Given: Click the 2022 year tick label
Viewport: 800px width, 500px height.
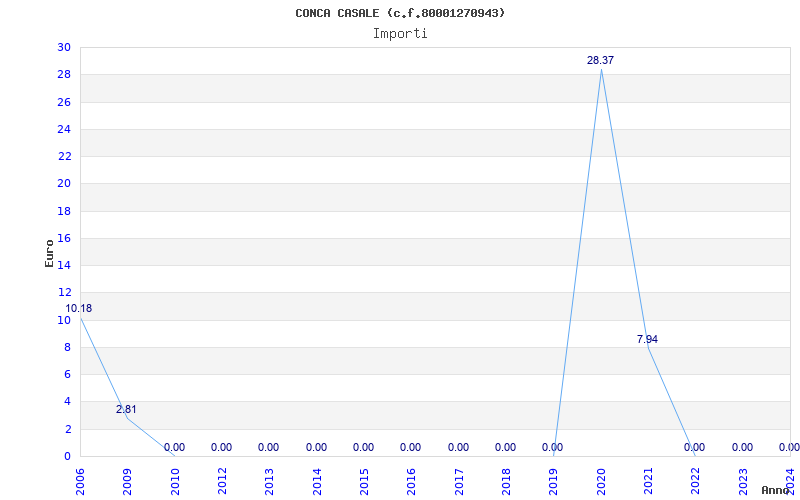Looking at the screenshot, I should click(695, 482).
